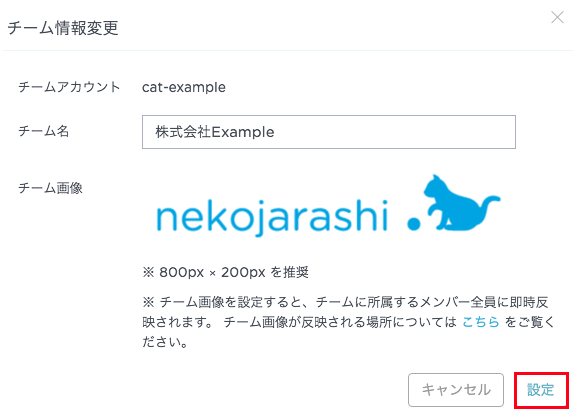
Task: Click the 株式会社Example text in the field
Action: pos(215,132)
